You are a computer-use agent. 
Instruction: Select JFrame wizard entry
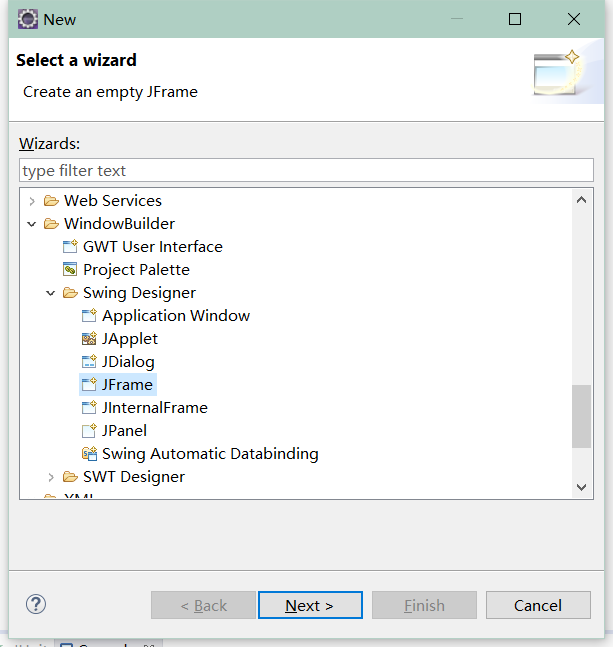pos(127,385)
